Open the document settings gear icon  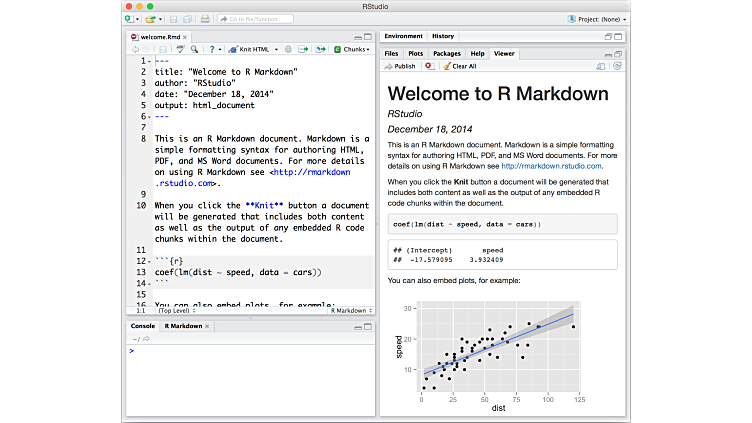[x=288, y=49]
